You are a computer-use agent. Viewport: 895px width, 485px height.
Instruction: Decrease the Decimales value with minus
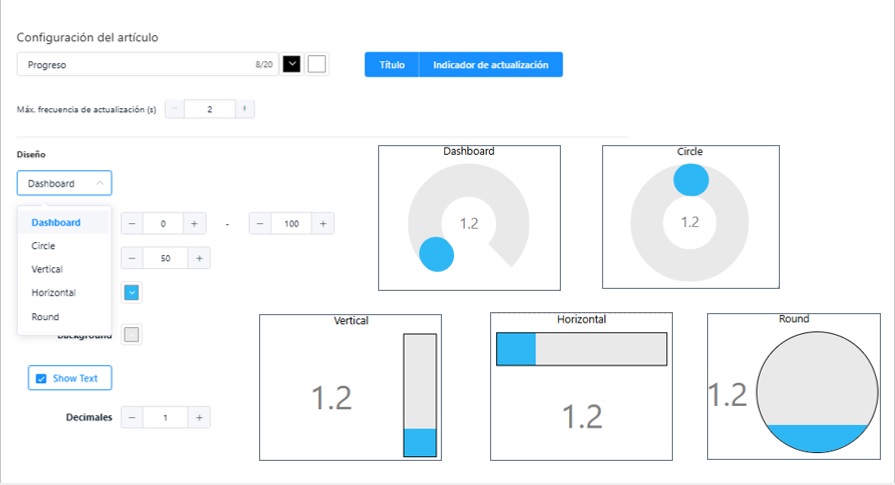point(132,417)
